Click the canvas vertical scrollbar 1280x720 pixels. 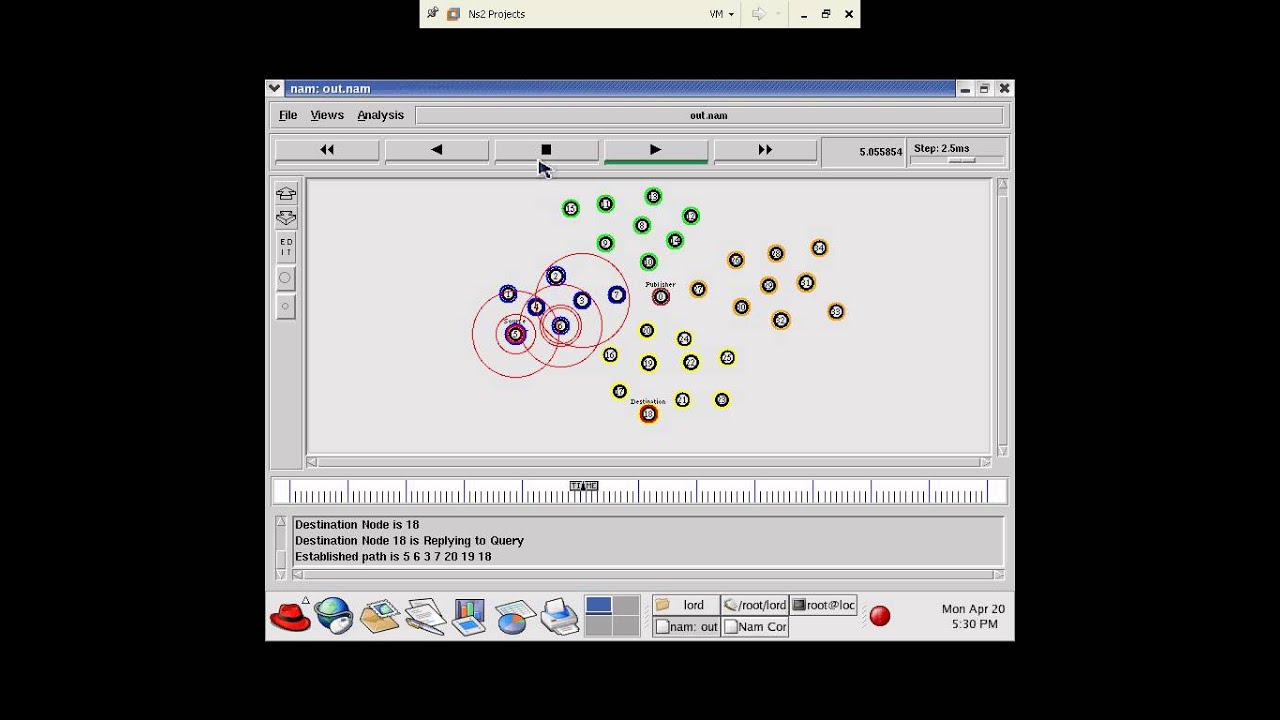pos(1002,318)
